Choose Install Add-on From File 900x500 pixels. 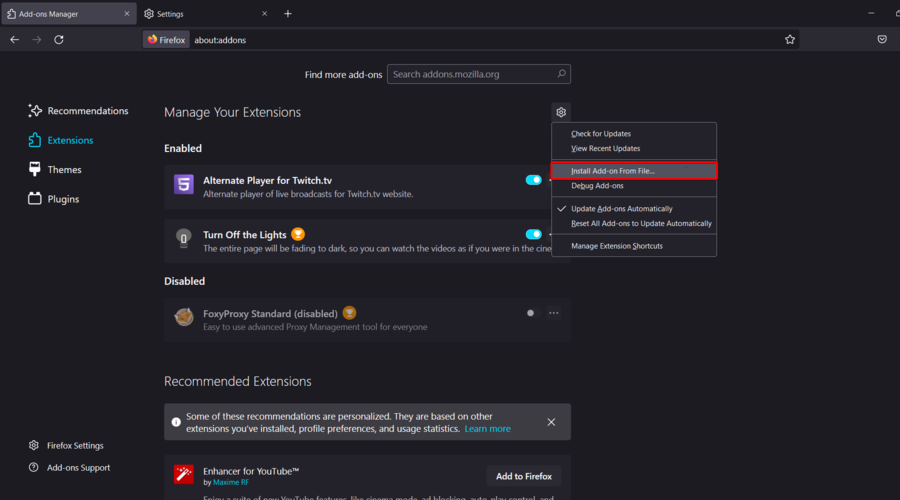634,171
